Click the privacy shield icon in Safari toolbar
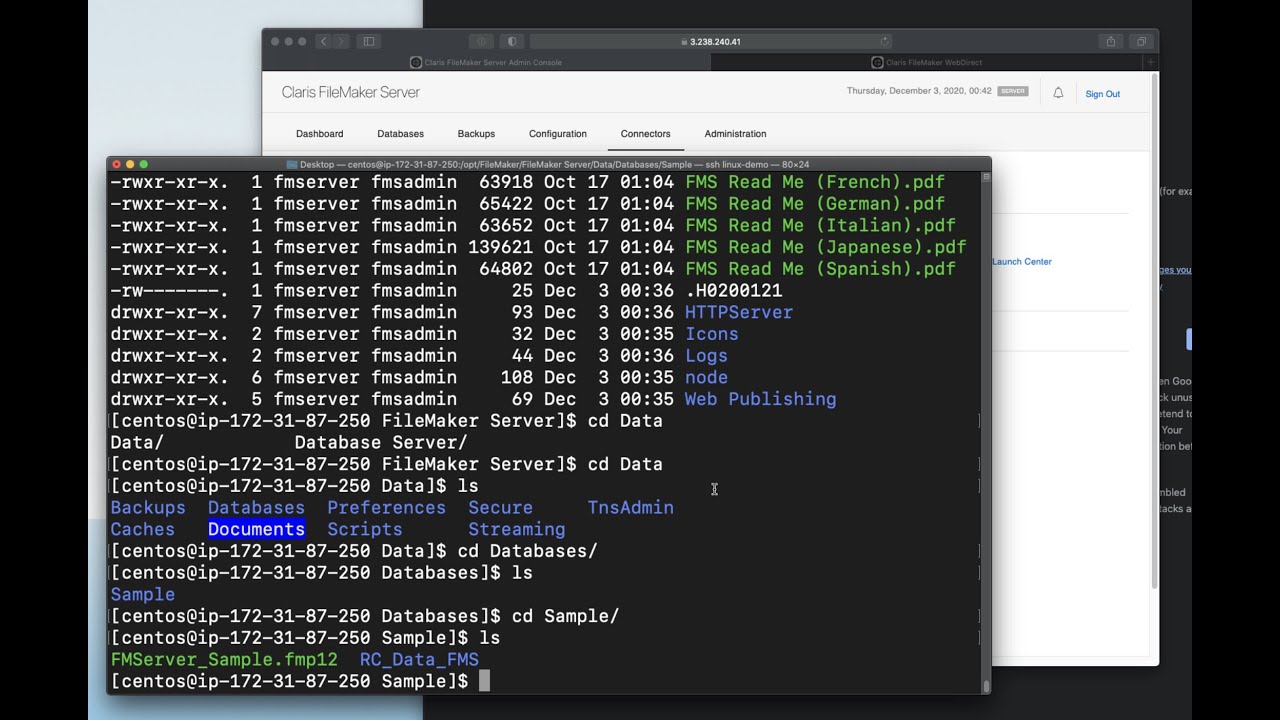Viewport: 1280px width, 720px height. pyautogui.click(x=513, y=41)
